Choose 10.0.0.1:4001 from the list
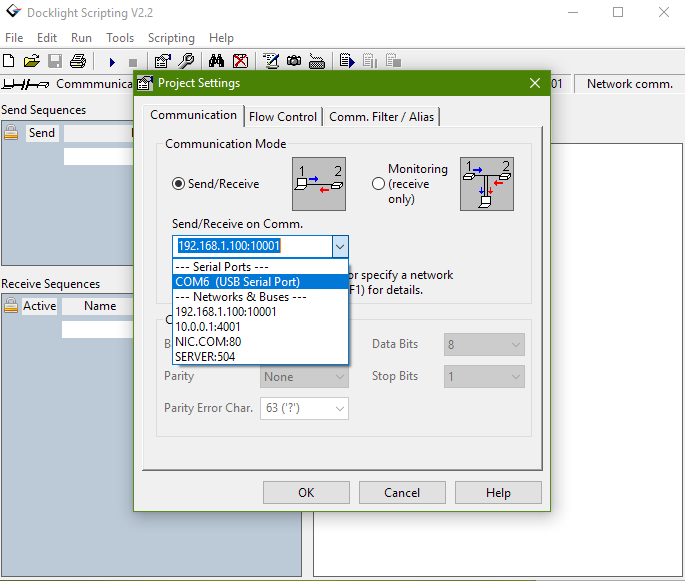 pos(260,327)
